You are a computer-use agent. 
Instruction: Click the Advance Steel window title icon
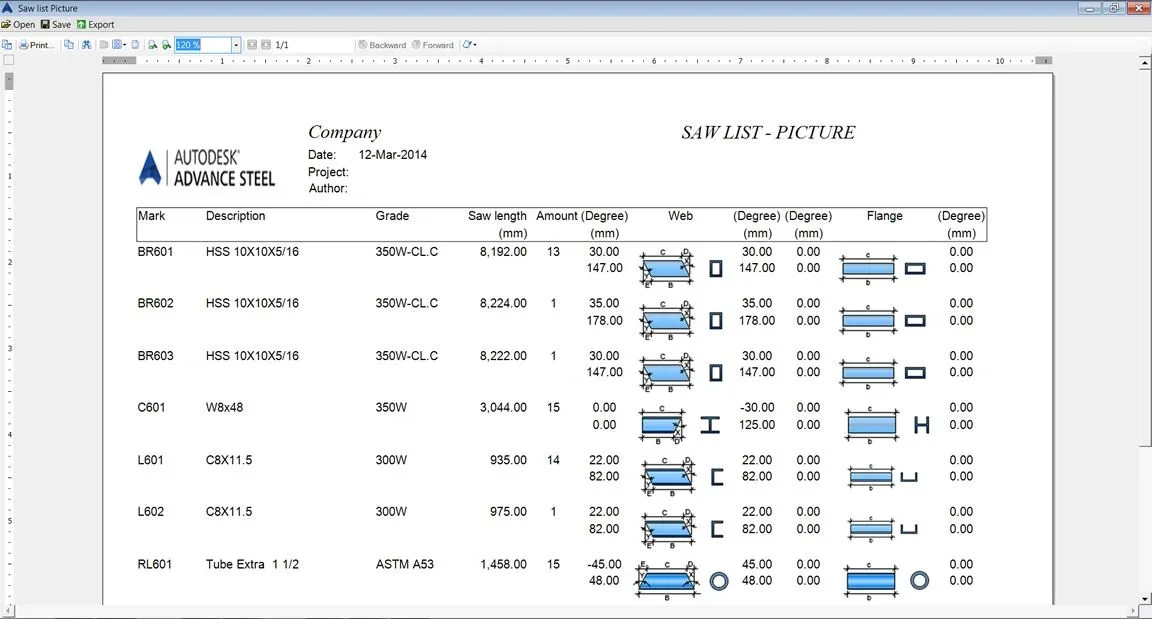click(7, 7)
